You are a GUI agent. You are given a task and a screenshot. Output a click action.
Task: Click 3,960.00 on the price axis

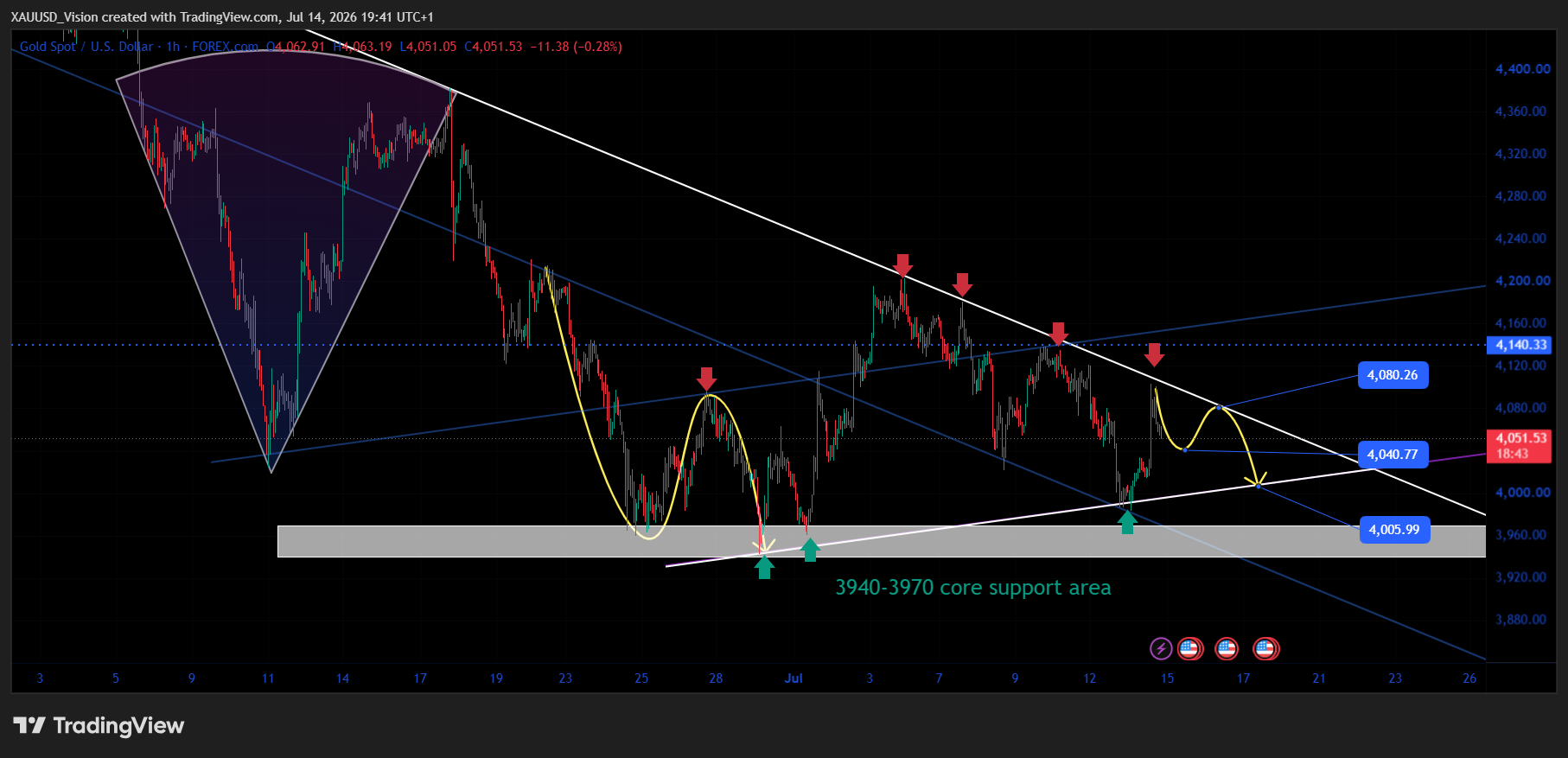click(x=1521, y=535)
